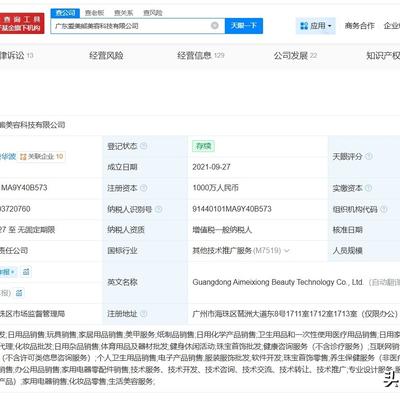Screen dimensions: 400x400
Task: Click the help icon beside 纳税人识别号
Action: [159, 209]
